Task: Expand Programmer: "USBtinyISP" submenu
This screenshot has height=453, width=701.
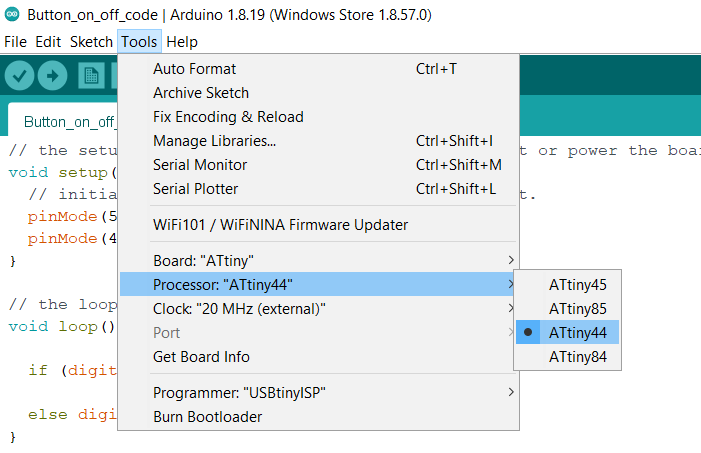Action: click(x=319, y=393)
